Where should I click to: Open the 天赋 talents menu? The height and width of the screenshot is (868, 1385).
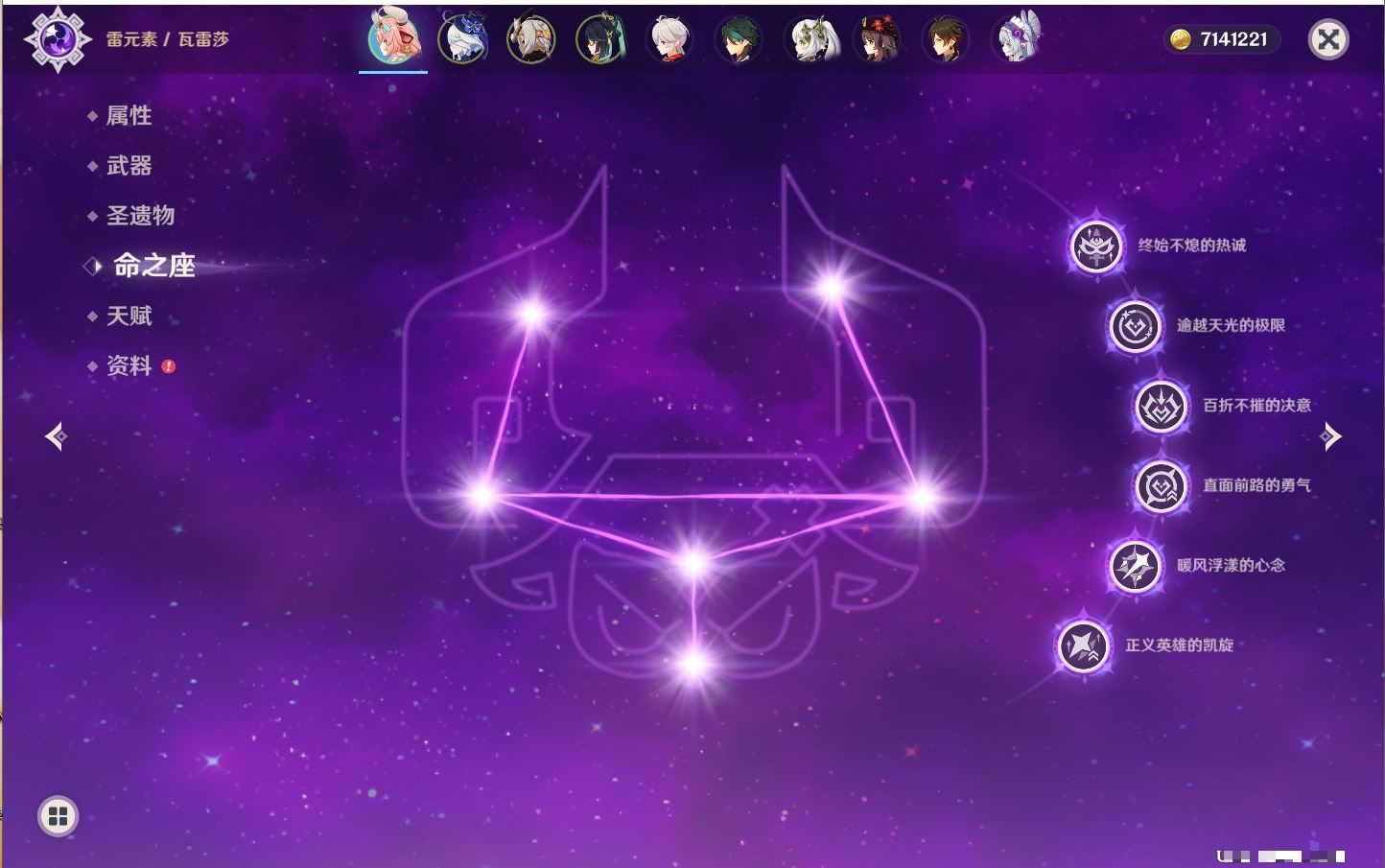129,316
